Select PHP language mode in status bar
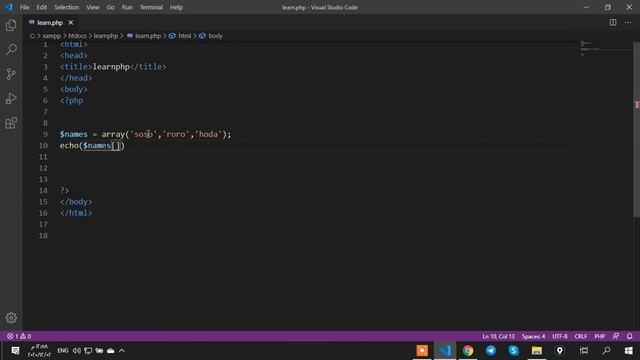This screenshot has height=360, width=640. click(x=600, y=336)
